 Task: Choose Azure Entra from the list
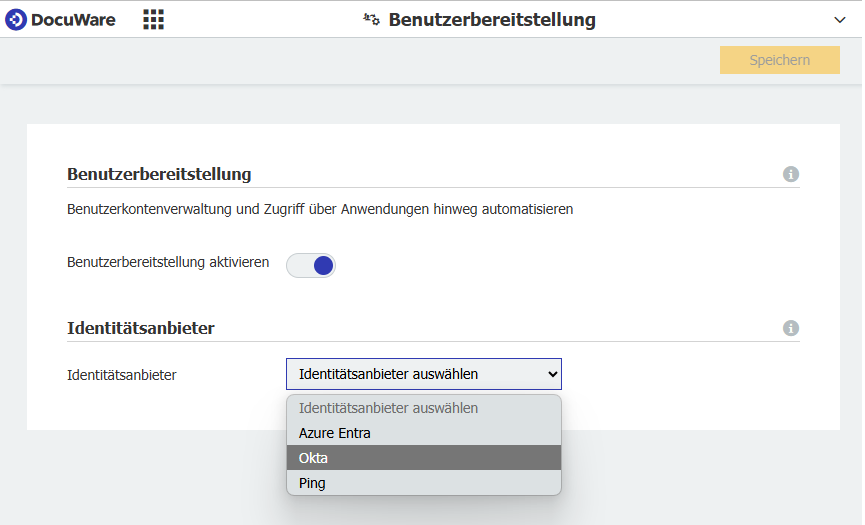coord(424,433)
